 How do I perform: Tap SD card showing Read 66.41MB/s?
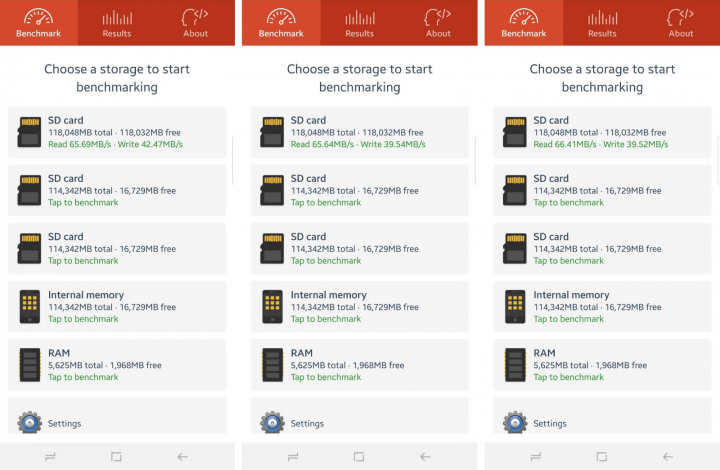[x=602, y=132]
